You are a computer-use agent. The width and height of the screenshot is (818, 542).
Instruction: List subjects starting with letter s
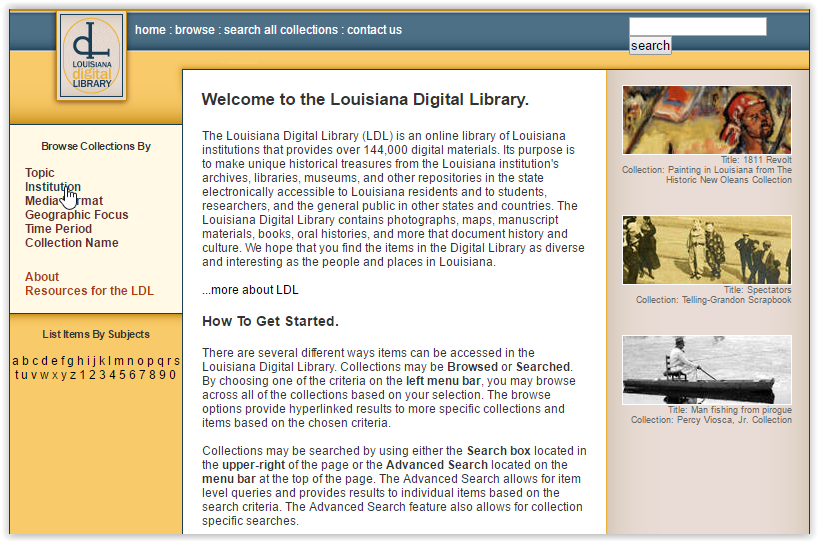click(177, 361)
